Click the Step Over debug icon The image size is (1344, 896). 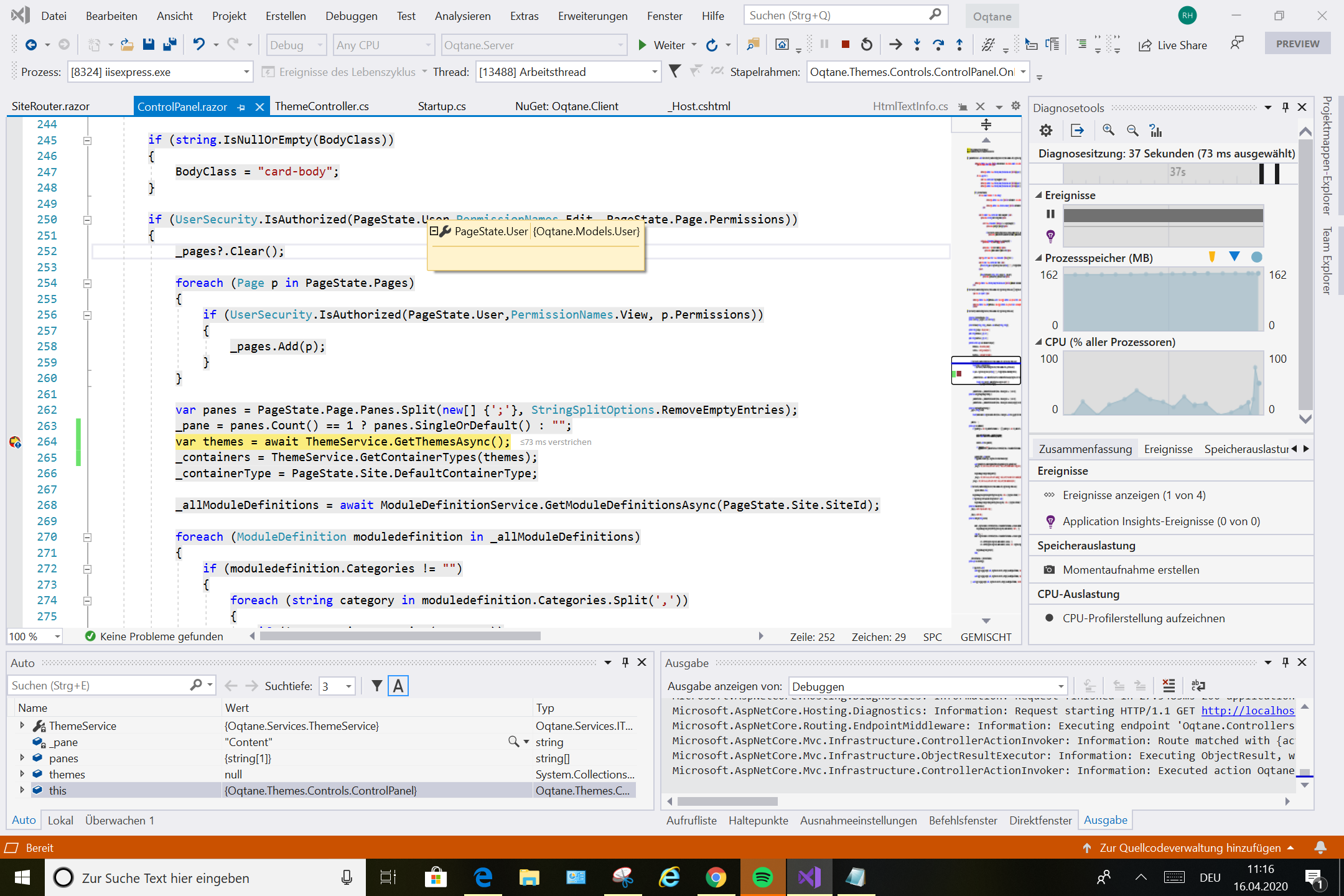point(938,44)
